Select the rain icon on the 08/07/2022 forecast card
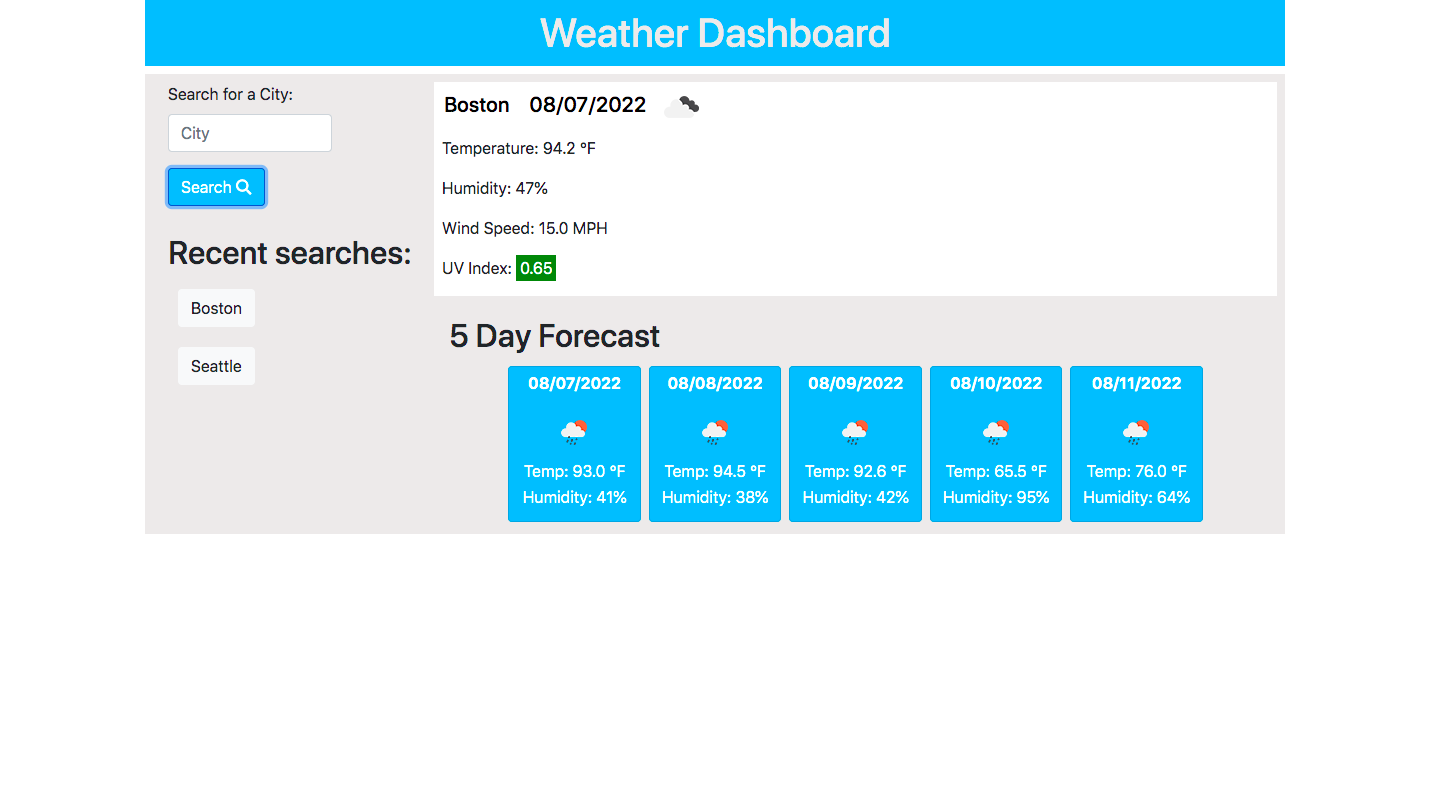 (574, 430)
